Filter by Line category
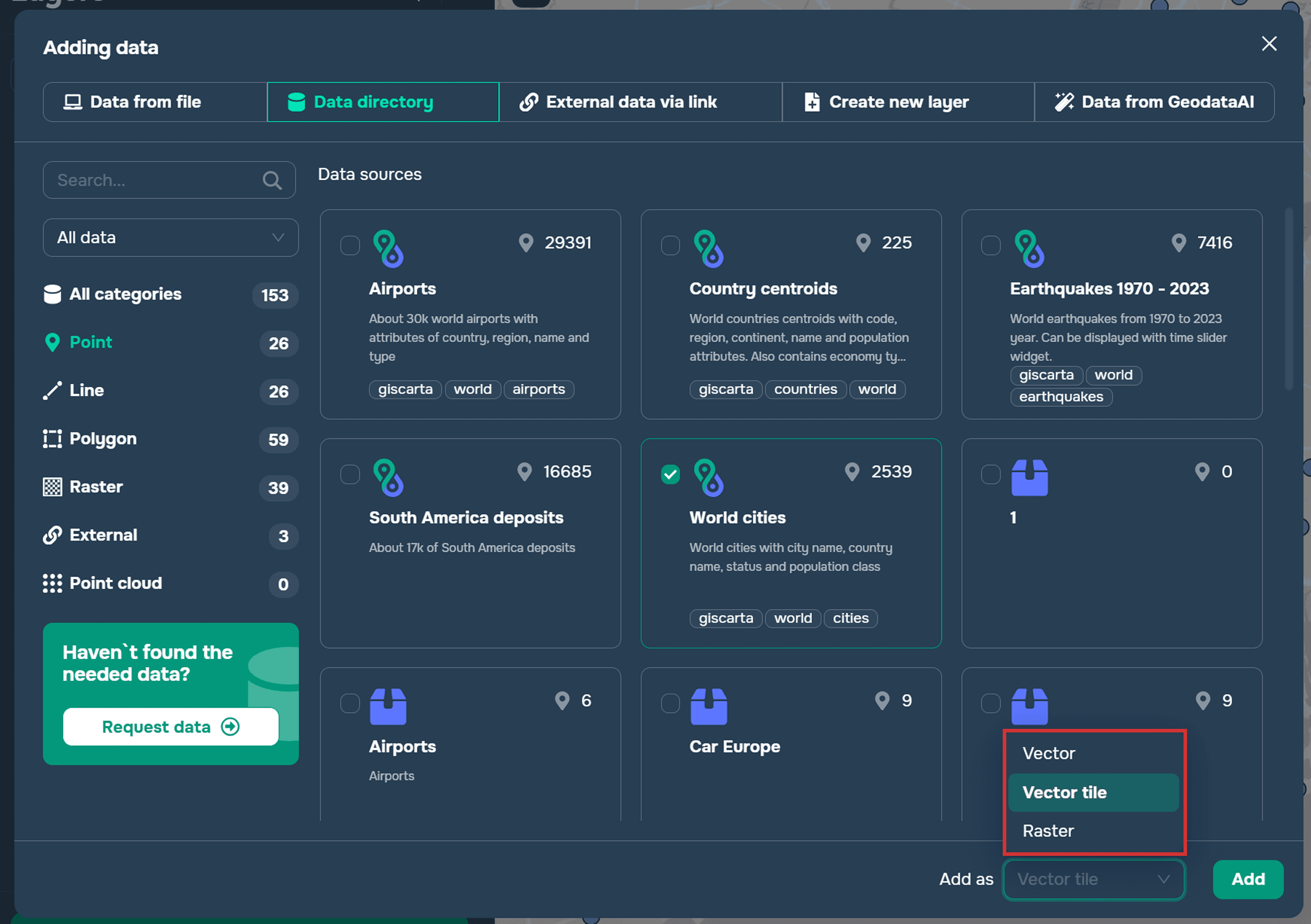 pyautogui.click(x=171, y=391)
